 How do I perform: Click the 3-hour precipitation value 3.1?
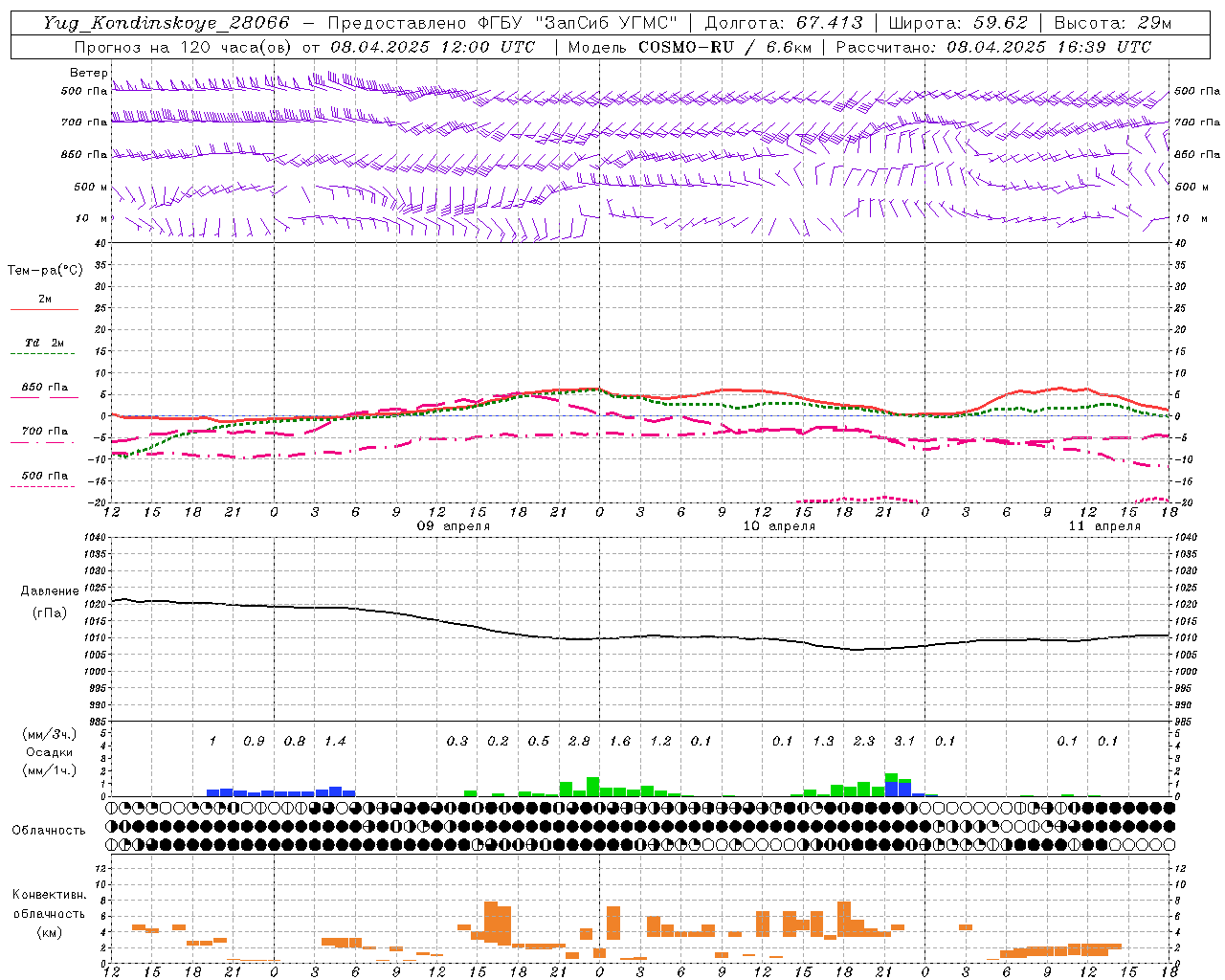(x=904, y=742)
